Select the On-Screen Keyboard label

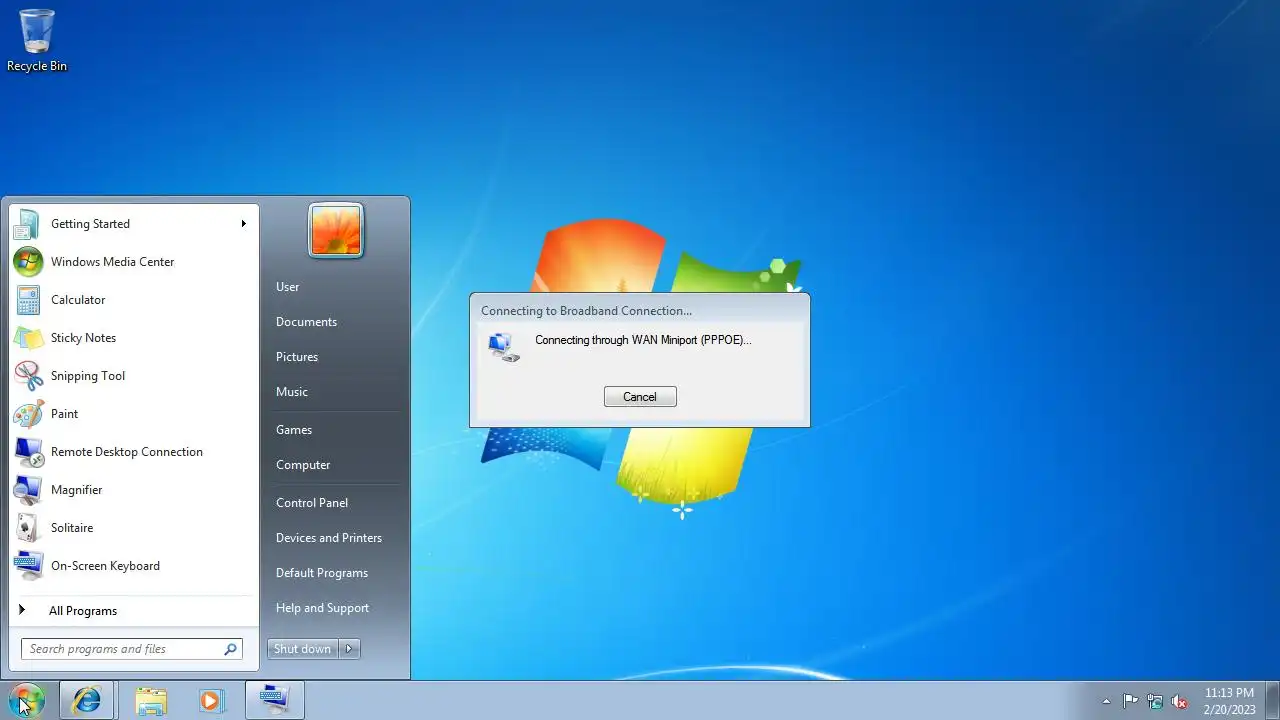coord(105,566)
